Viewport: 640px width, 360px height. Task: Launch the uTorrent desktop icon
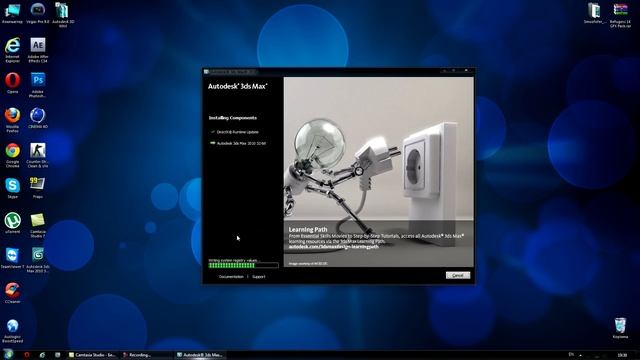pyautogui.click(x=12, y=223)
